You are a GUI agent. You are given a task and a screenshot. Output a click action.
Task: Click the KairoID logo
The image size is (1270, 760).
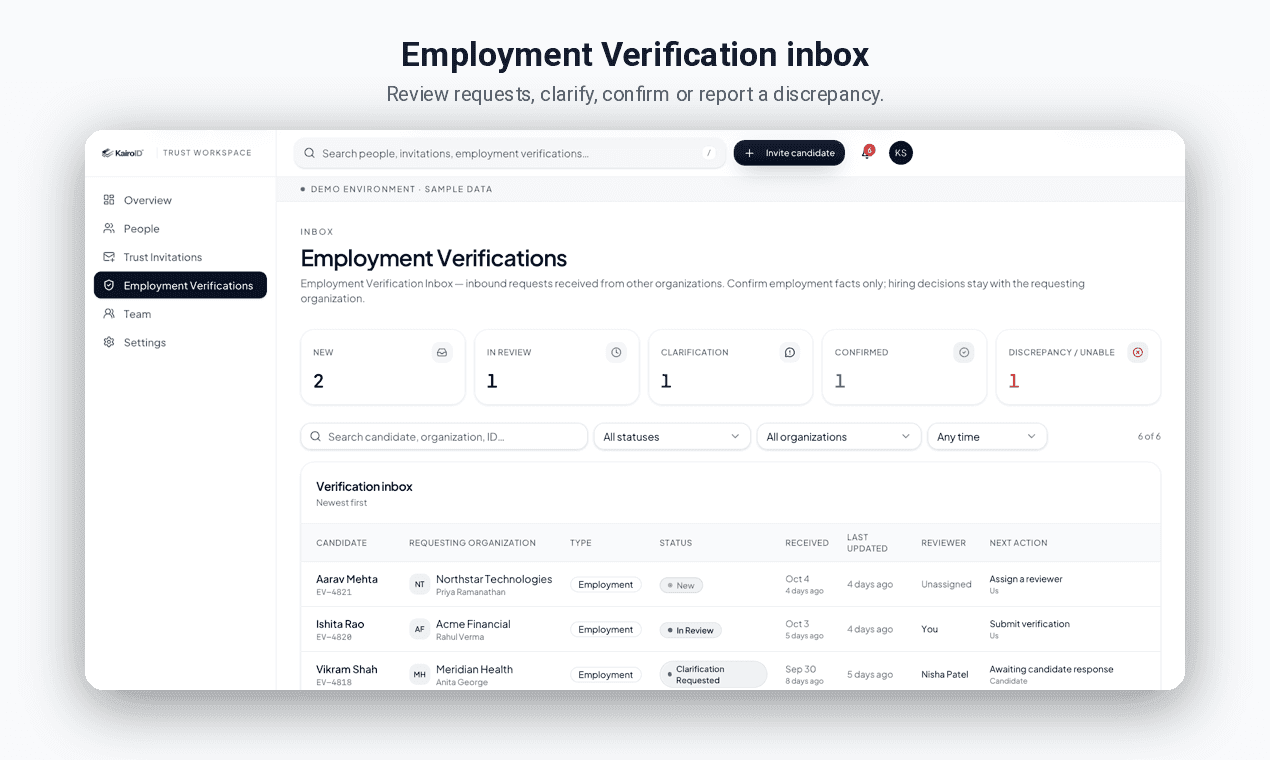122,153
